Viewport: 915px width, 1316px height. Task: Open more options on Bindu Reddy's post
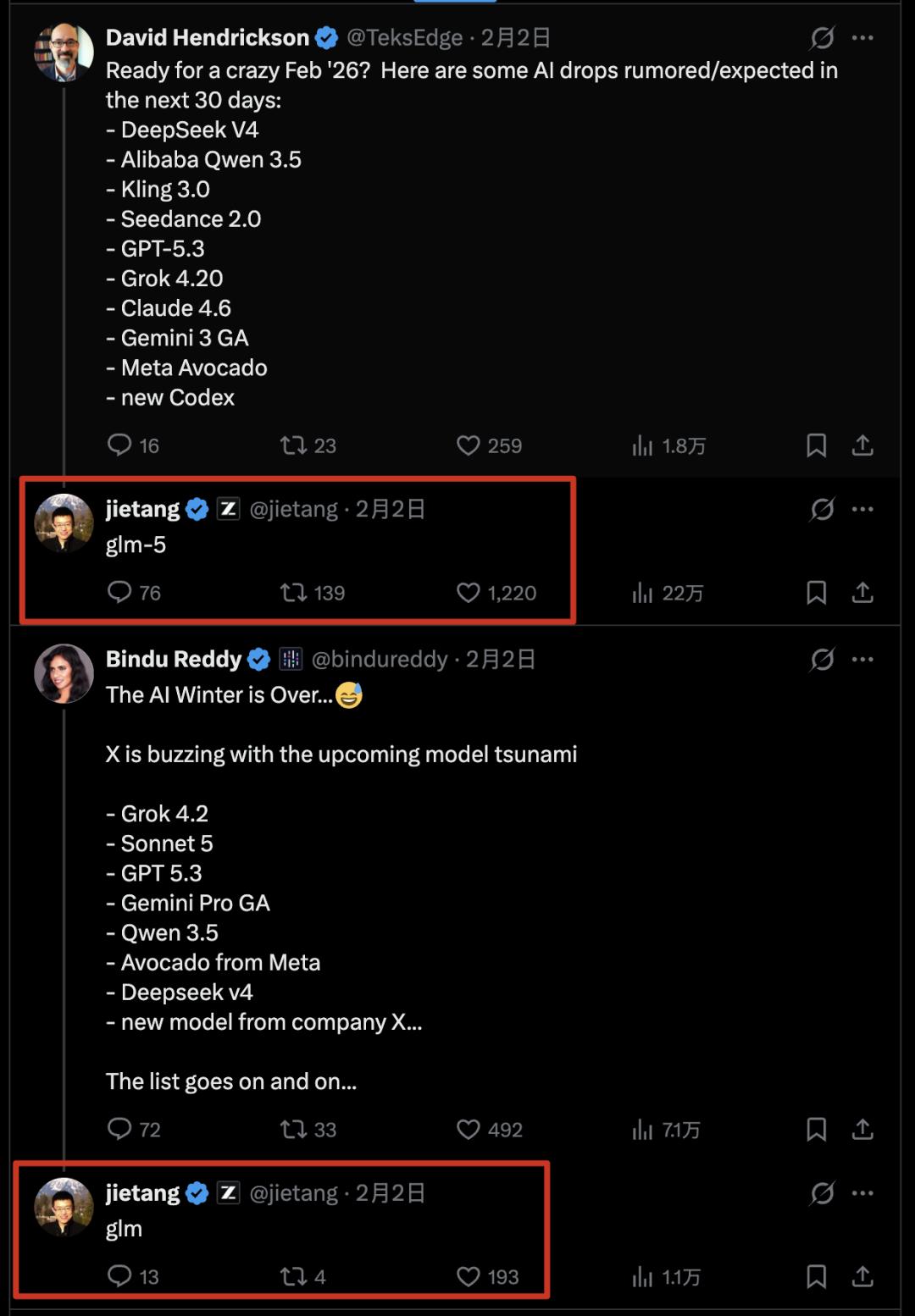862,659
